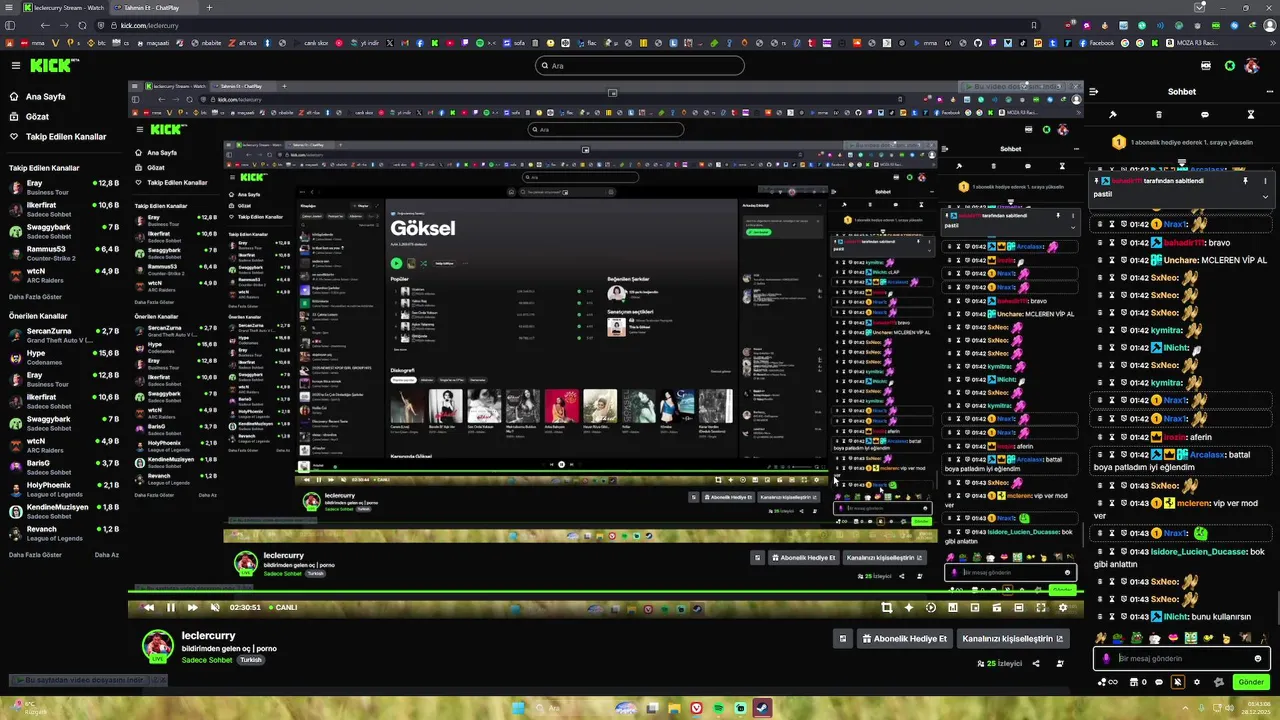The height and width of the screenshot is (720, 1280).
Task: Unpin the pinned message with the pin icon
Action: (1245, 181)
